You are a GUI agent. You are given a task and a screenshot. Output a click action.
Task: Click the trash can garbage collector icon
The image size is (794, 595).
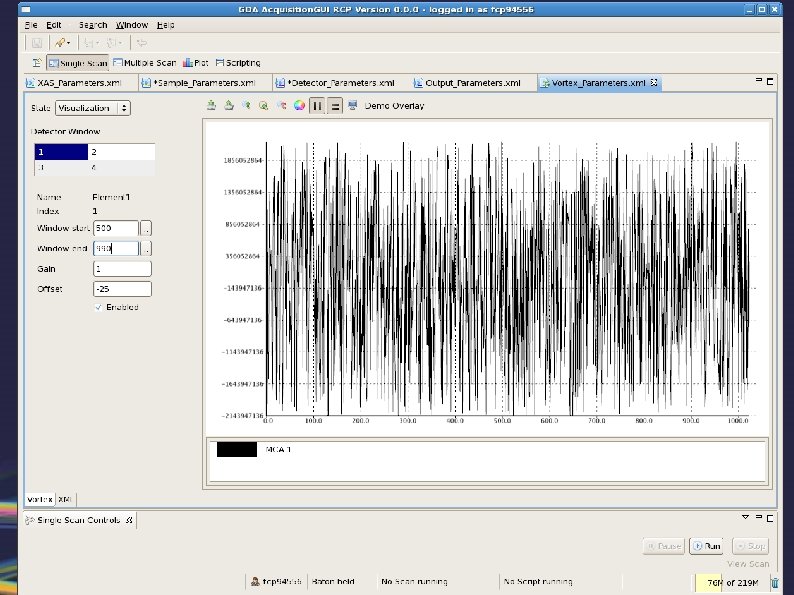774,582
